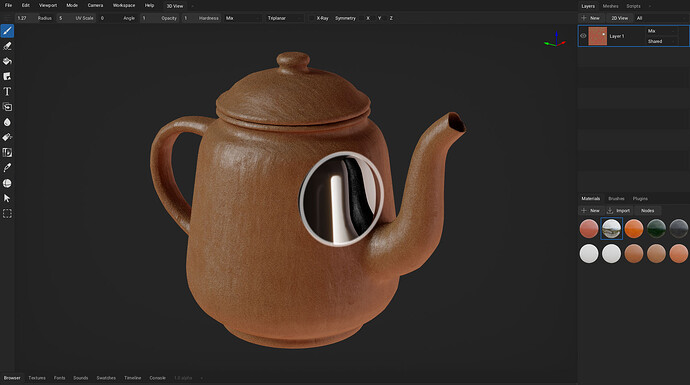Enable the X-Ray checkbox
Viewport: 690px width, 385px height.
coord(312,18)
